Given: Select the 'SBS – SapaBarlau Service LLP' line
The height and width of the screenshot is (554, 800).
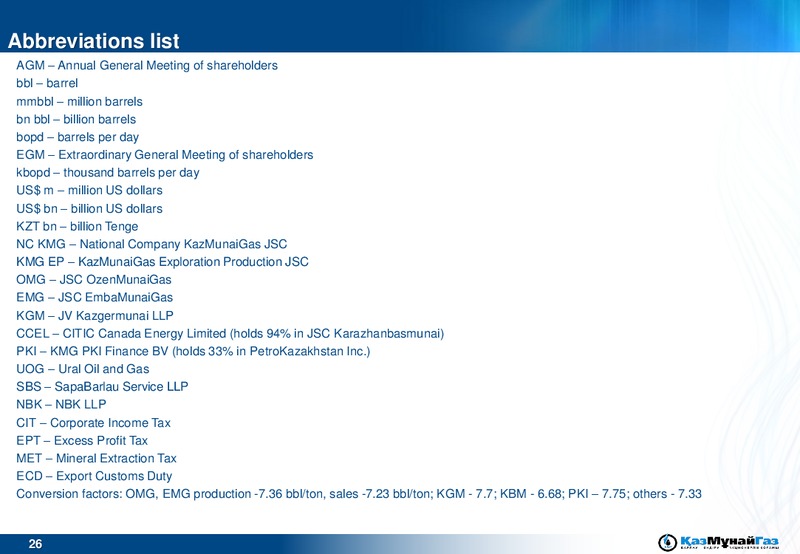Looking at the screenshot, I should [102, 387].
